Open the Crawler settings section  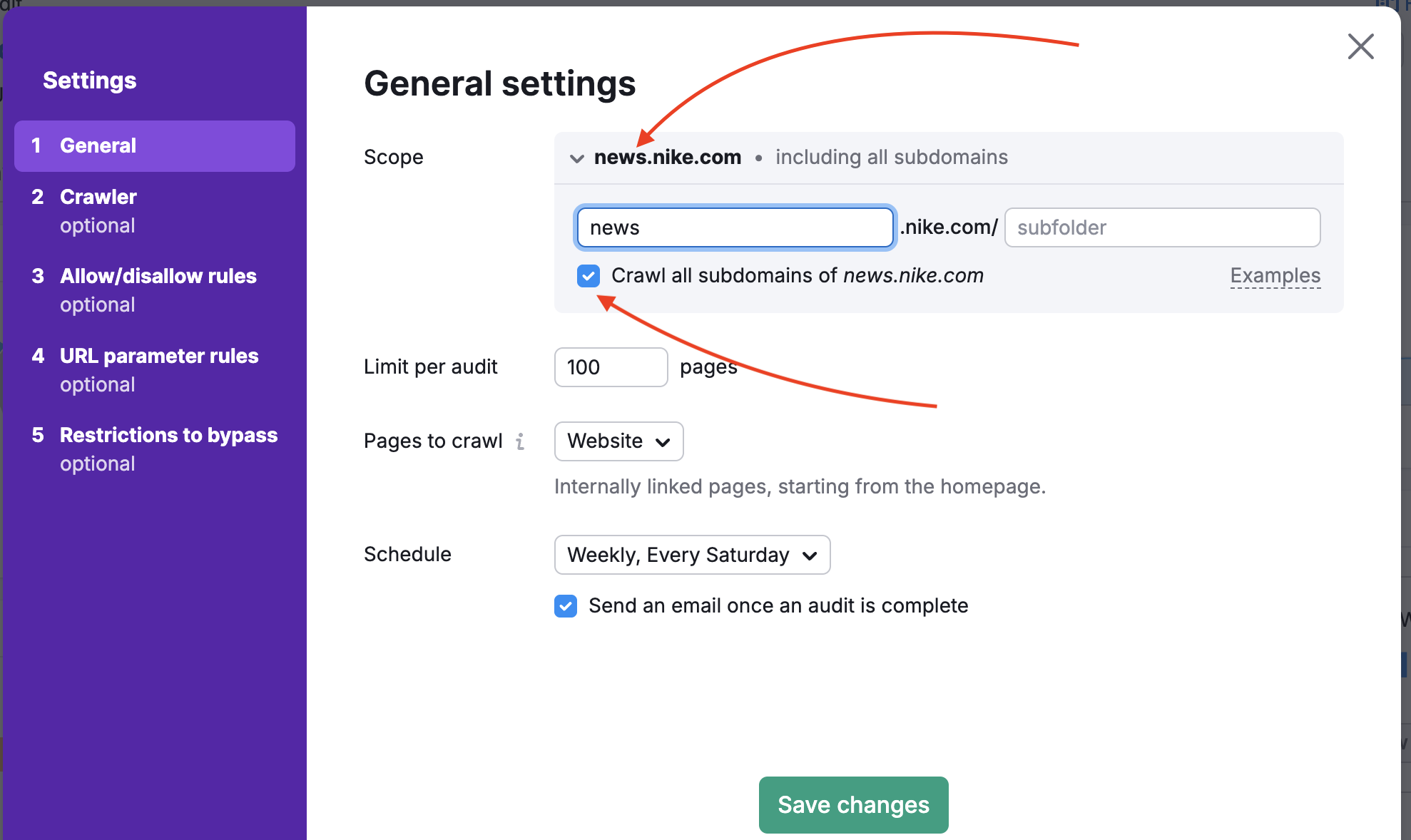98,197
